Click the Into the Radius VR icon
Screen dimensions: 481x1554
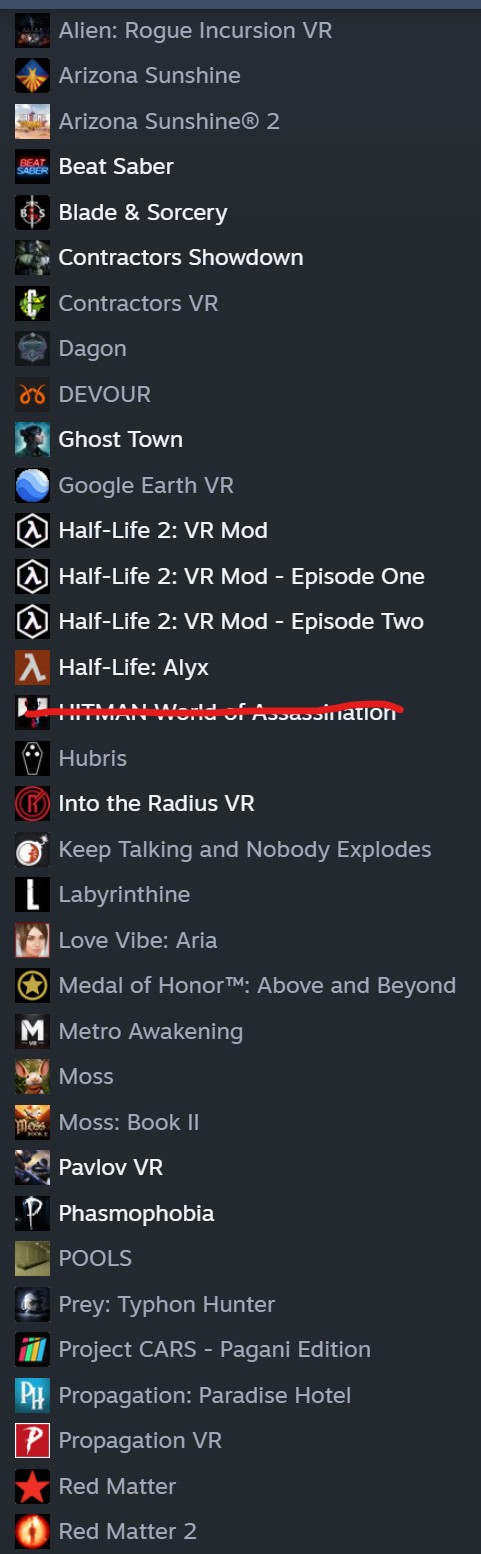pos(32,803)
